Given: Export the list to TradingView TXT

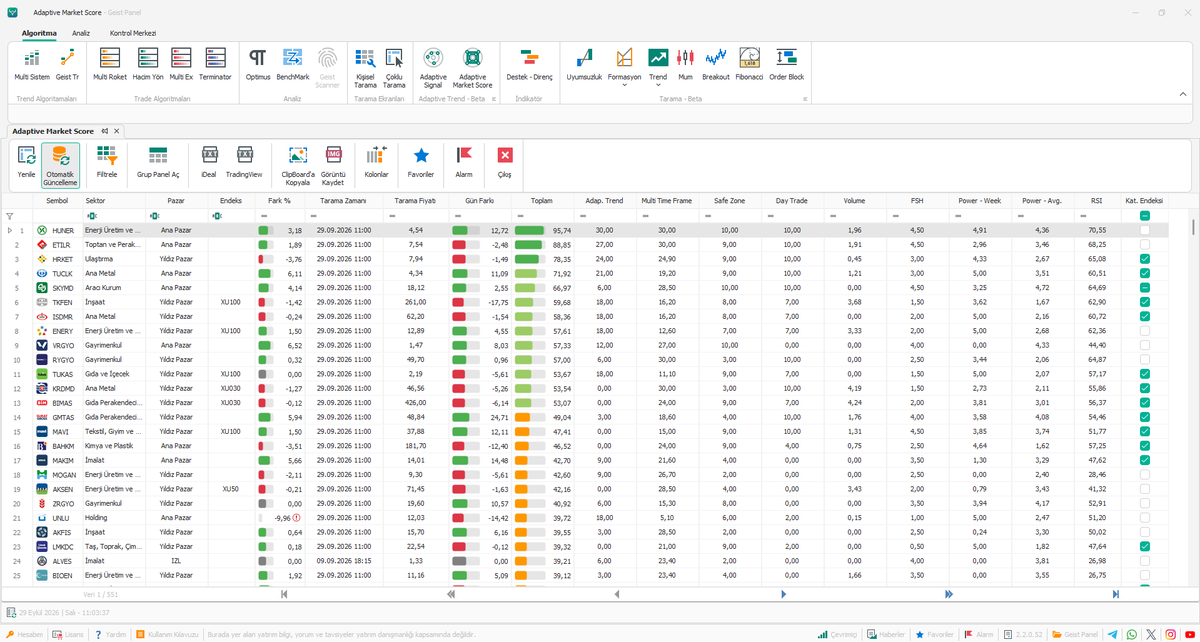Looking at the screenshot, I should point(244,162).
